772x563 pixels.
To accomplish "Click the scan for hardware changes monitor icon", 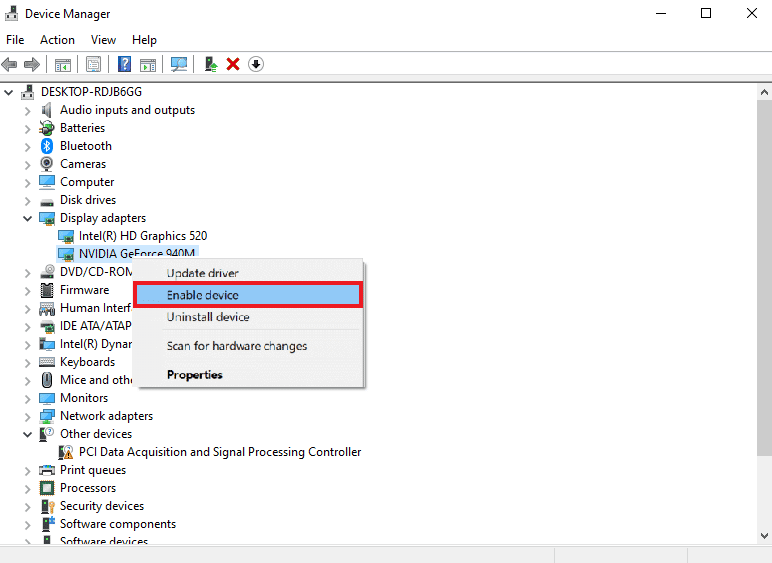I will tap(179, 64).
